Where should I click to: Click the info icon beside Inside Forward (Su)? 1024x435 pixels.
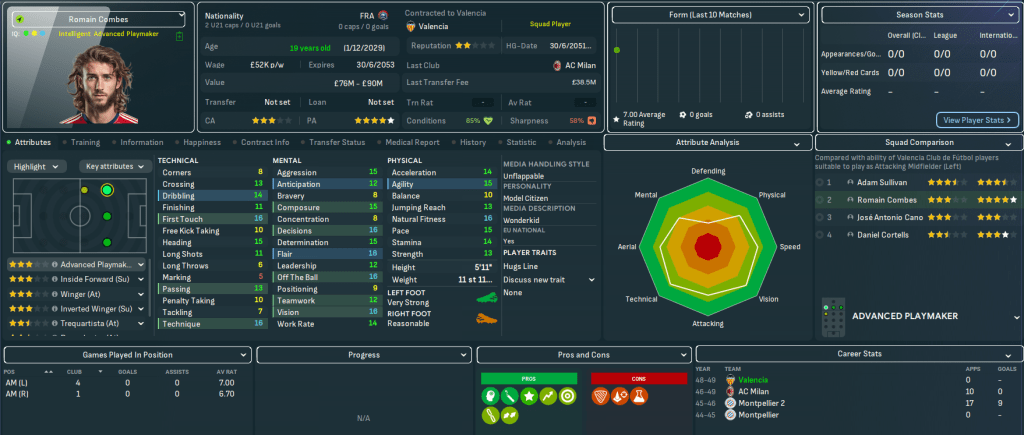pos(53,279)
